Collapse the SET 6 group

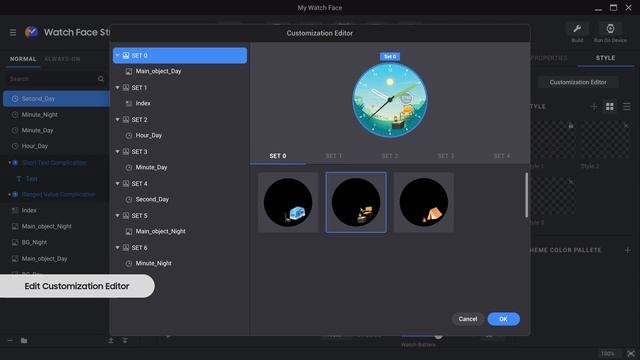(118, 248)
